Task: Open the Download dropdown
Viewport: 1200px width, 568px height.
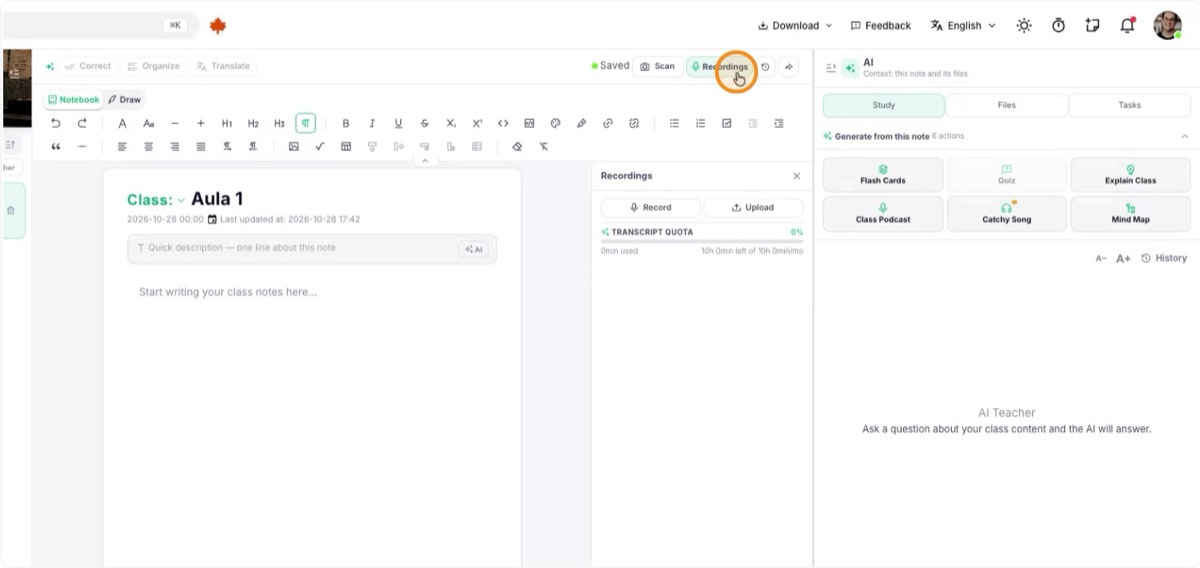Action: (795, 26)
